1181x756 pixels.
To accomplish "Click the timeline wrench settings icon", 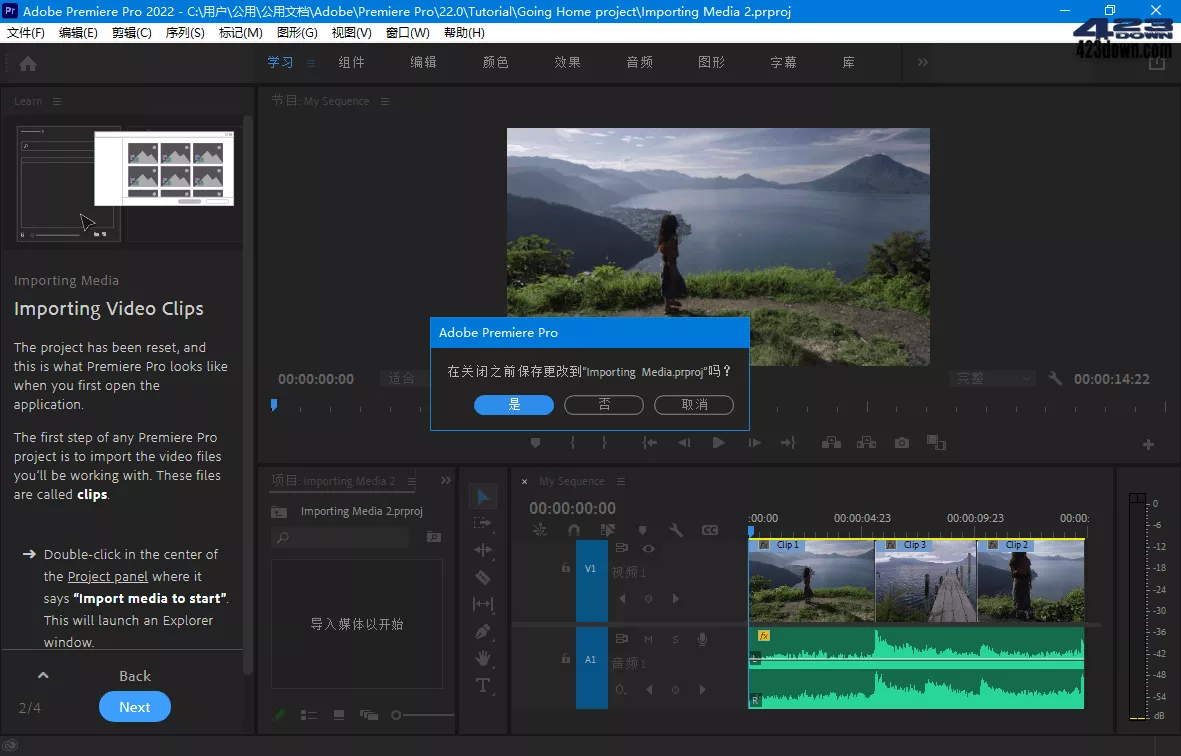I will [677, 530].
